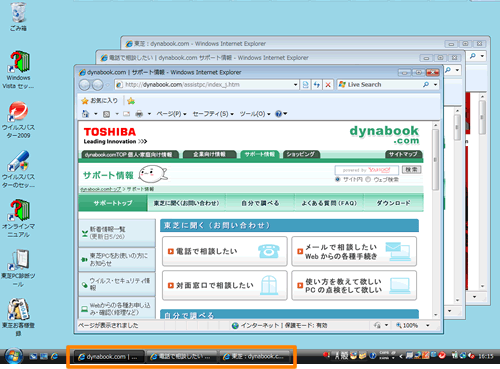500x369 pixels.
Task: Select the サイト内 radio button
Action: pyautogui.click(x=338, y=179)
